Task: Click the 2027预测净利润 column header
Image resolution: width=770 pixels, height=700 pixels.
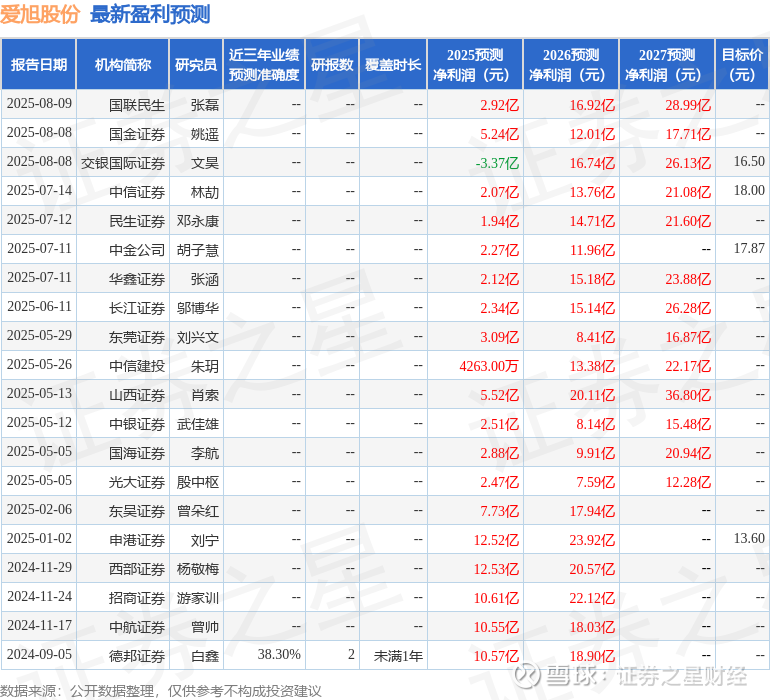Action: (x=667, y=64)
